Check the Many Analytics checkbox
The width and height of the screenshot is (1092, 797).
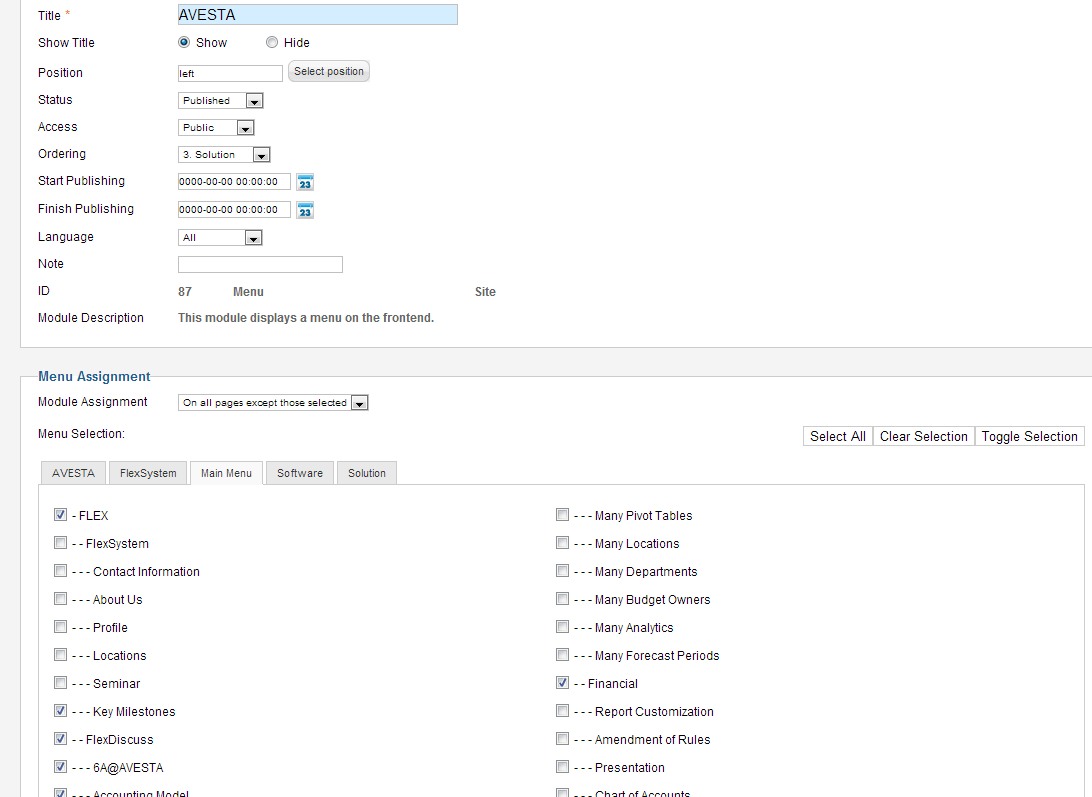[x=563, y=626]
